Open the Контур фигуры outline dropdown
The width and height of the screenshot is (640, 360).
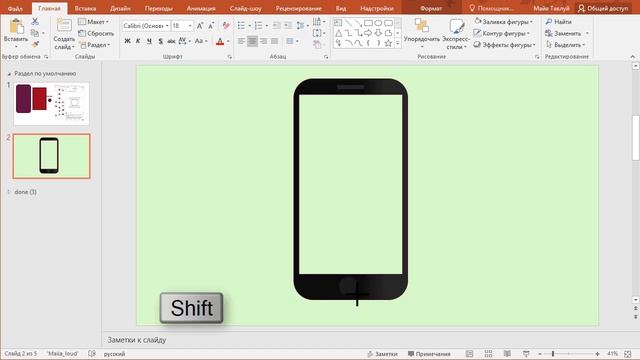(502, 33)
